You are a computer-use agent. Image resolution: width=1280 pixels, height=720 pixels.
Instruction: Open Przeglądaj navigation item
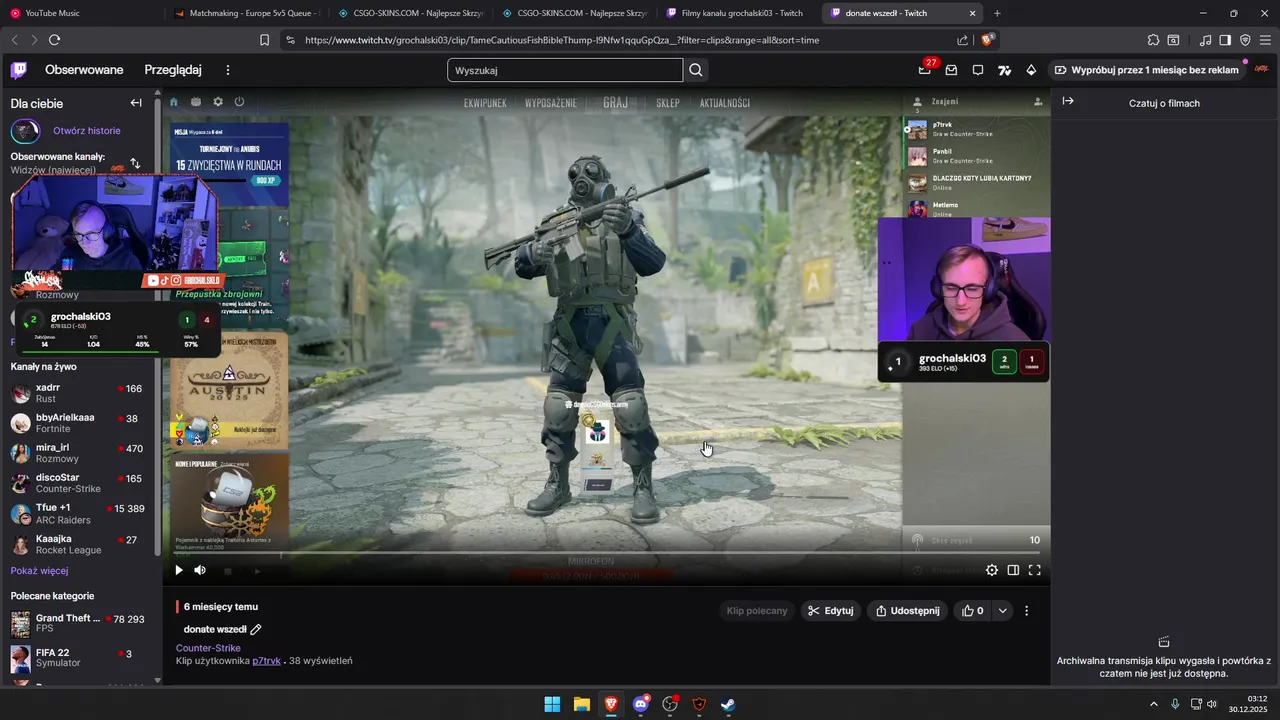(173, 70)
